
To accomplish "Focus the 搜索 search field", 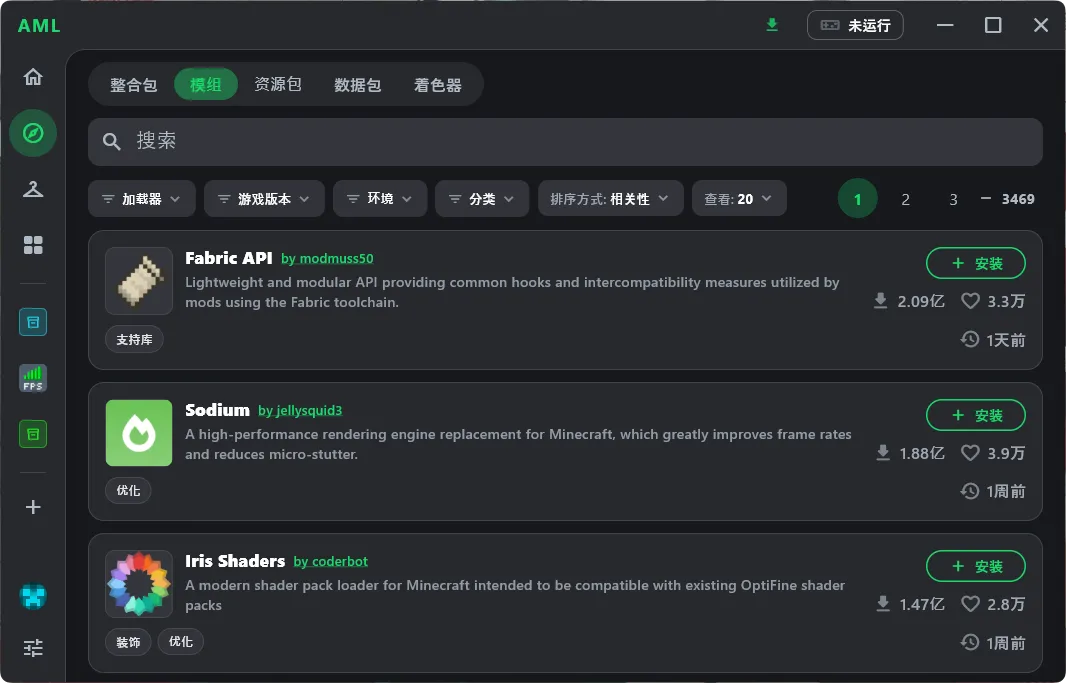I will point(565,141).
